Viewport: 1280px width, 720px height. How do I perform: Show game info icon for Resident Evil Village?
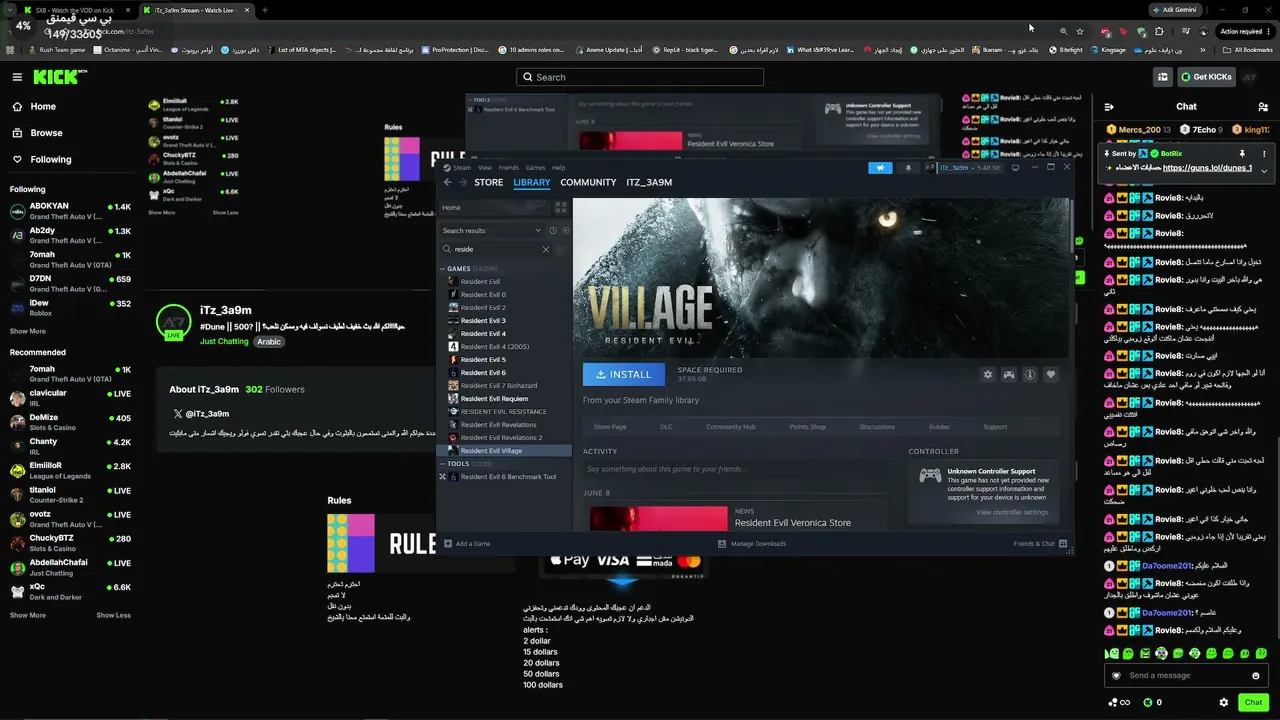coord(1030,375)
